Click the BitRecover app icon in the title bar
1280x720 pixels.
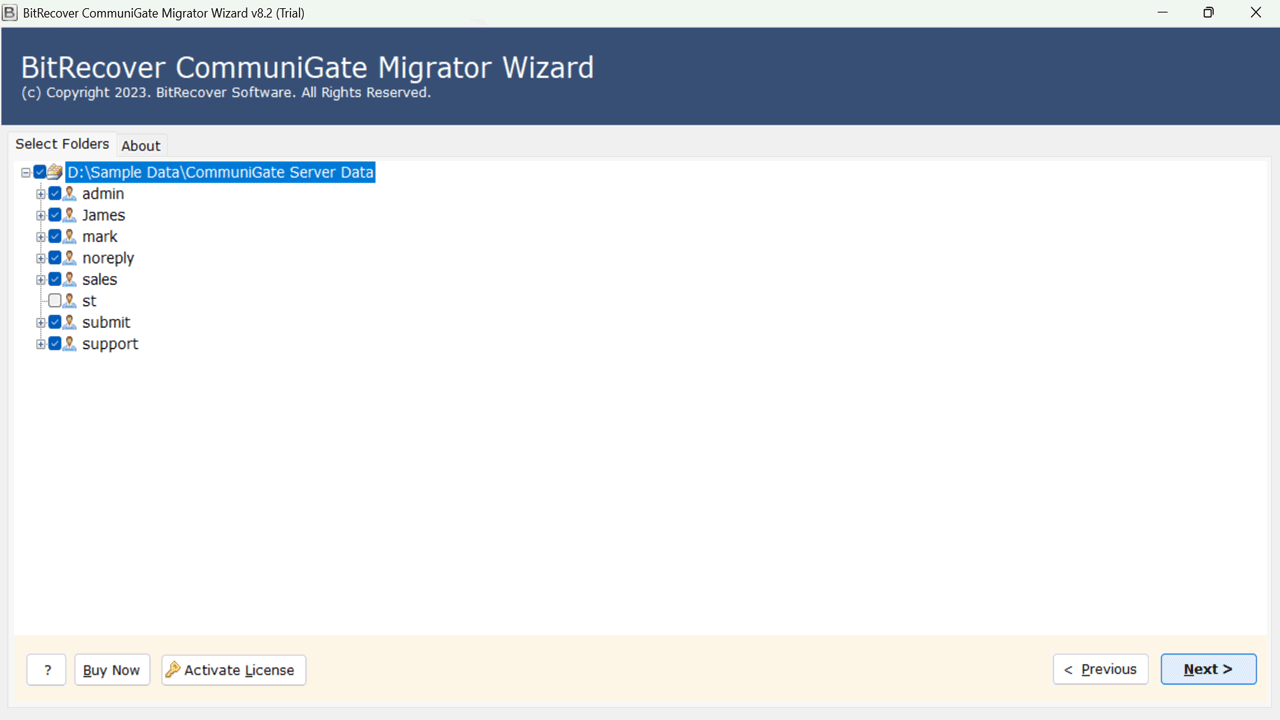pyautogui.click(x=10, y=13)
